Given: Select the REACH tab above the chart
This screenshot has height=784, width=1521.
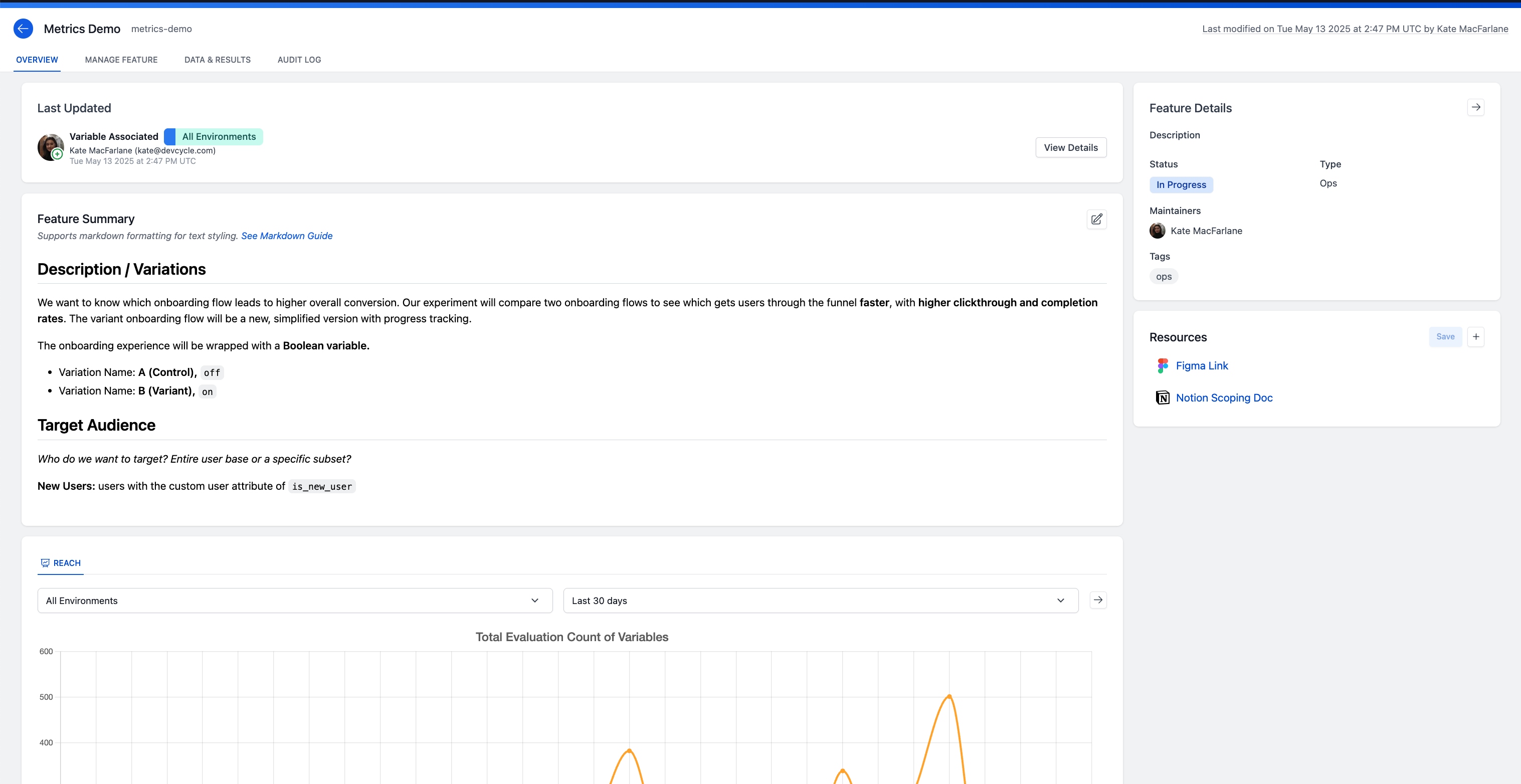Looking at the screenshot, I should click(x=60, y=562).
